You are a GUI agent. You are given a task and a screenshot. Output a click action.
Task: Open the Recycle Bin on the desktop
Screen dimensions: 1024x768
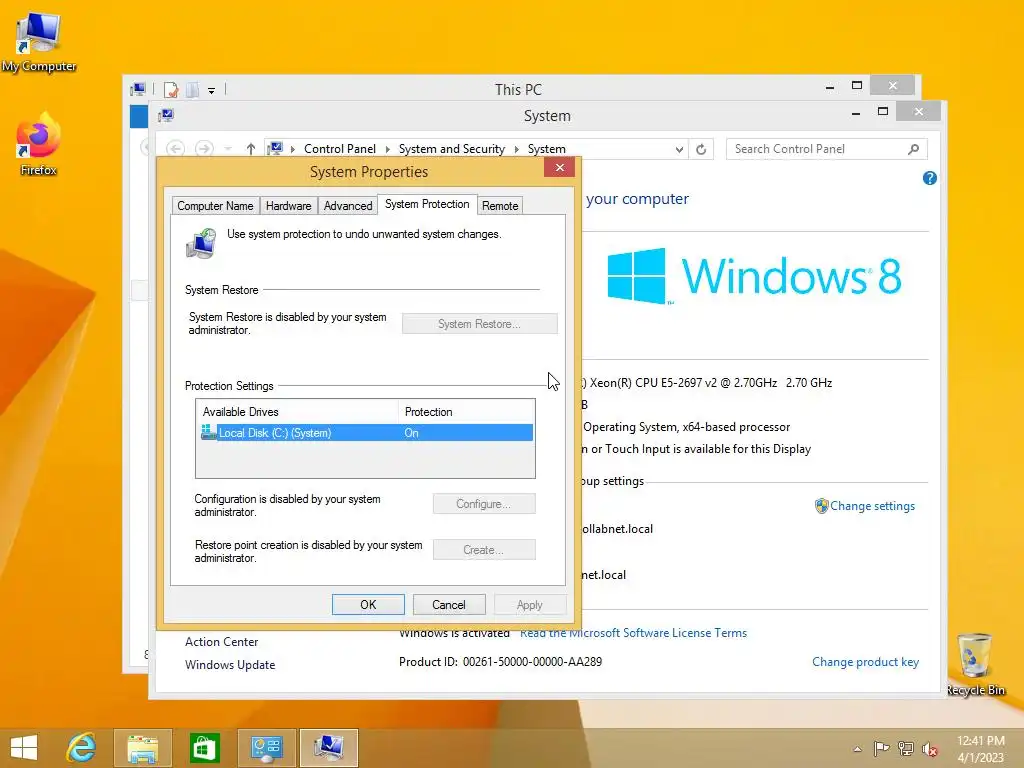point(975,665)
